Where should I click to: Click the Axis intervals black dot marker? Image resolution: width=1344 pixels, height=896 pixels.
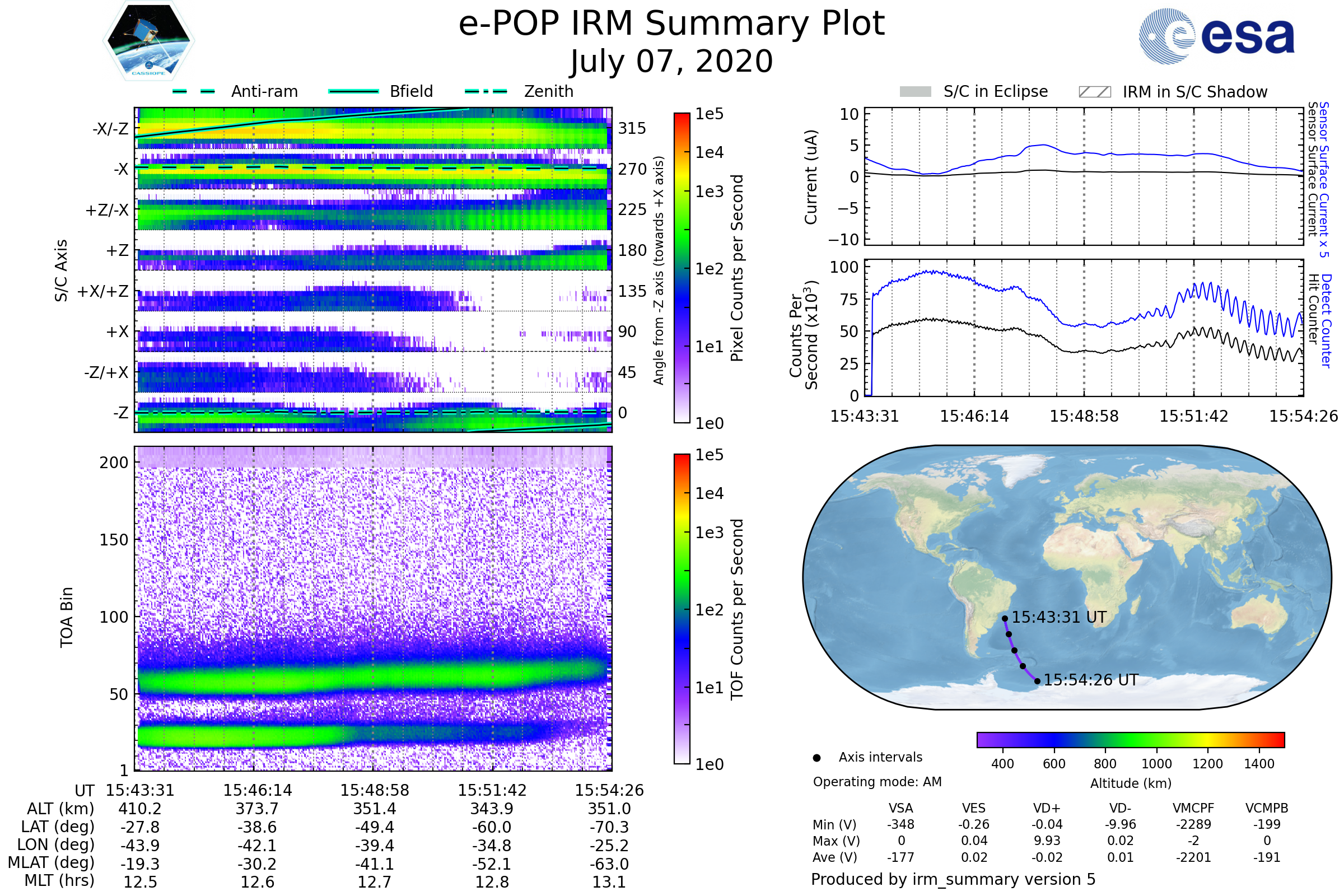(816, 758)
